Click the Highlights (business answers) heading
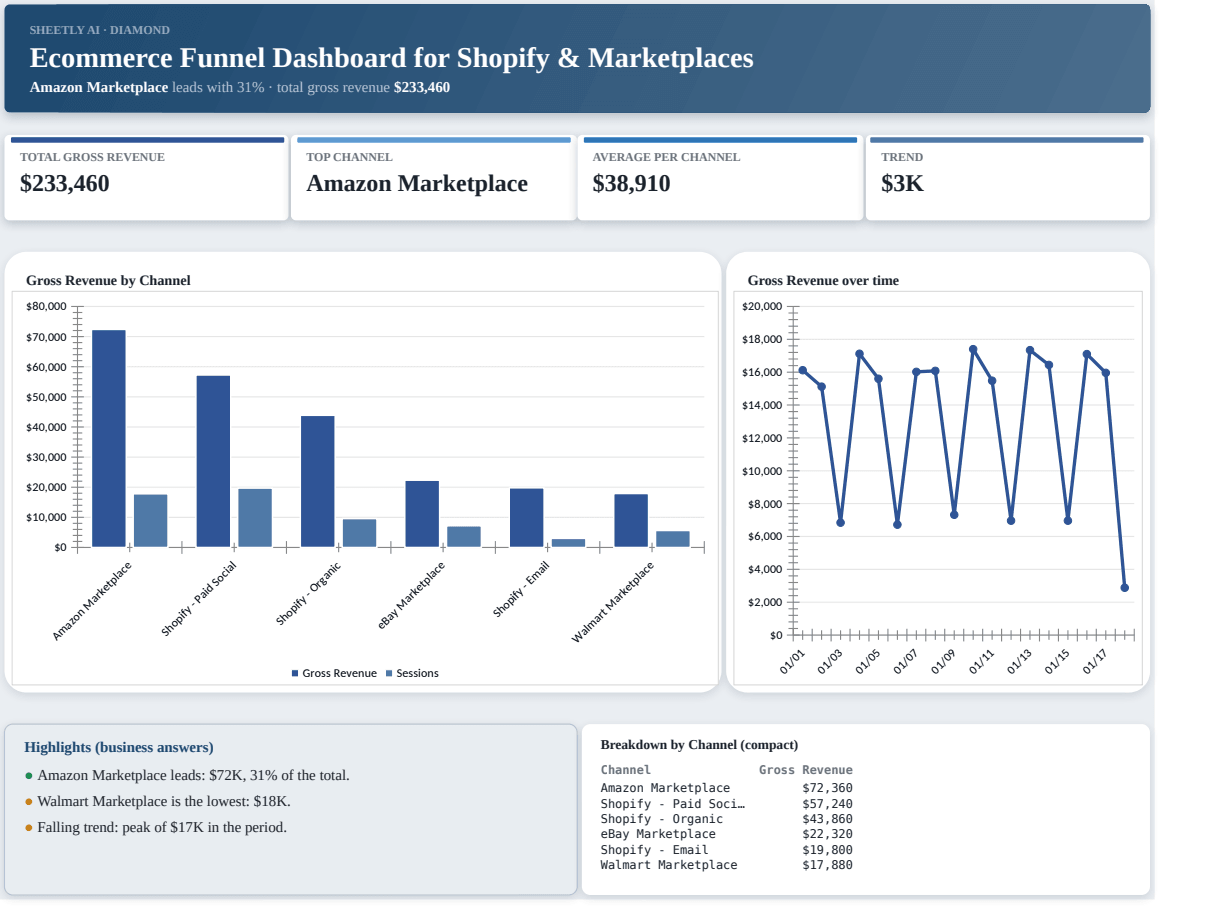 (119, 747)
